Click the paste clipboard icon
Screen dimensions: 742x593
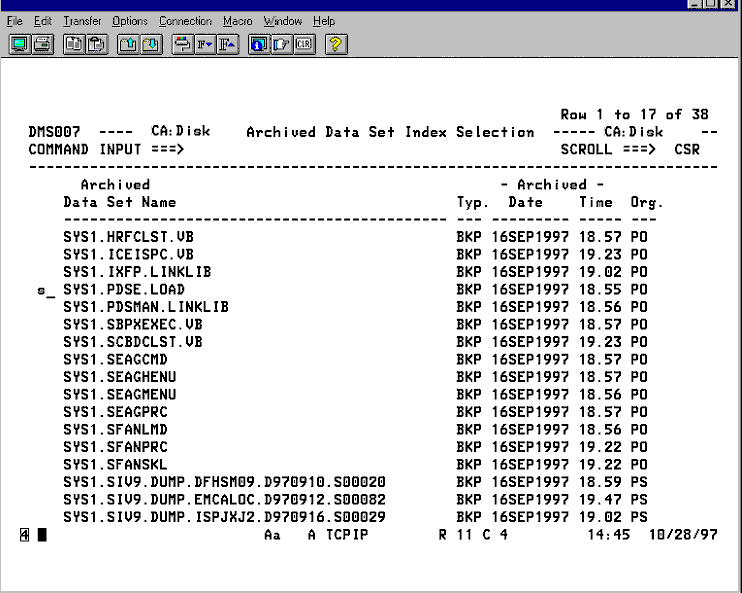tap(95, 44)
